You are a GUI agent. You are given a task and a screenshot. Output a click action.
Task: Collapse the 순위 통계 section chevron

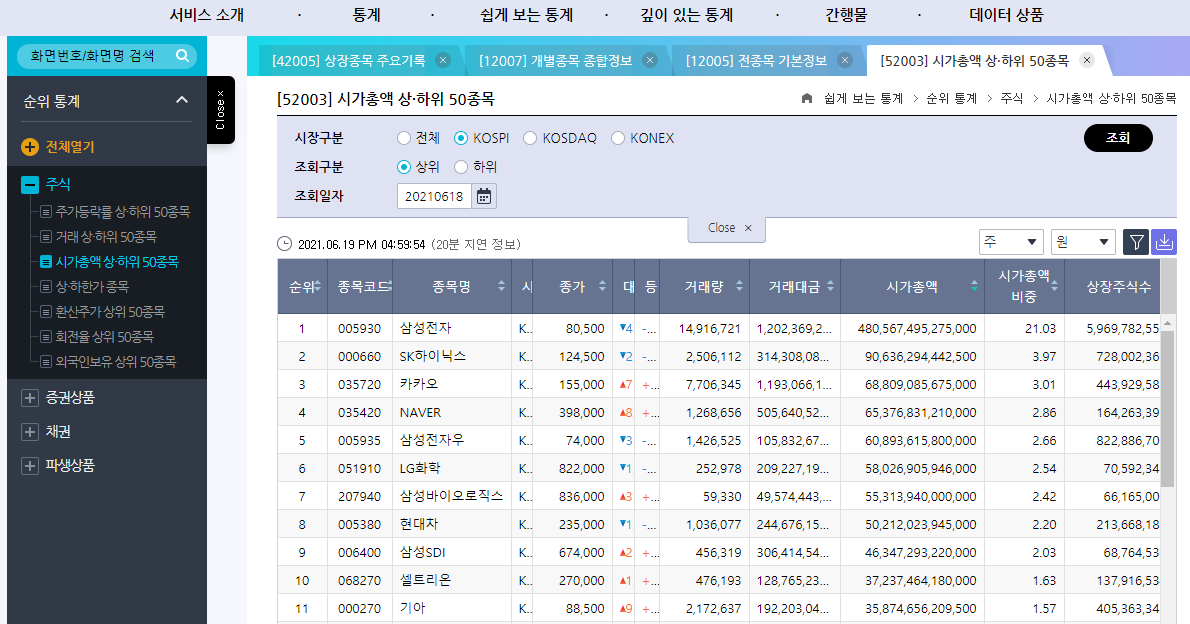tap(182, 100)
